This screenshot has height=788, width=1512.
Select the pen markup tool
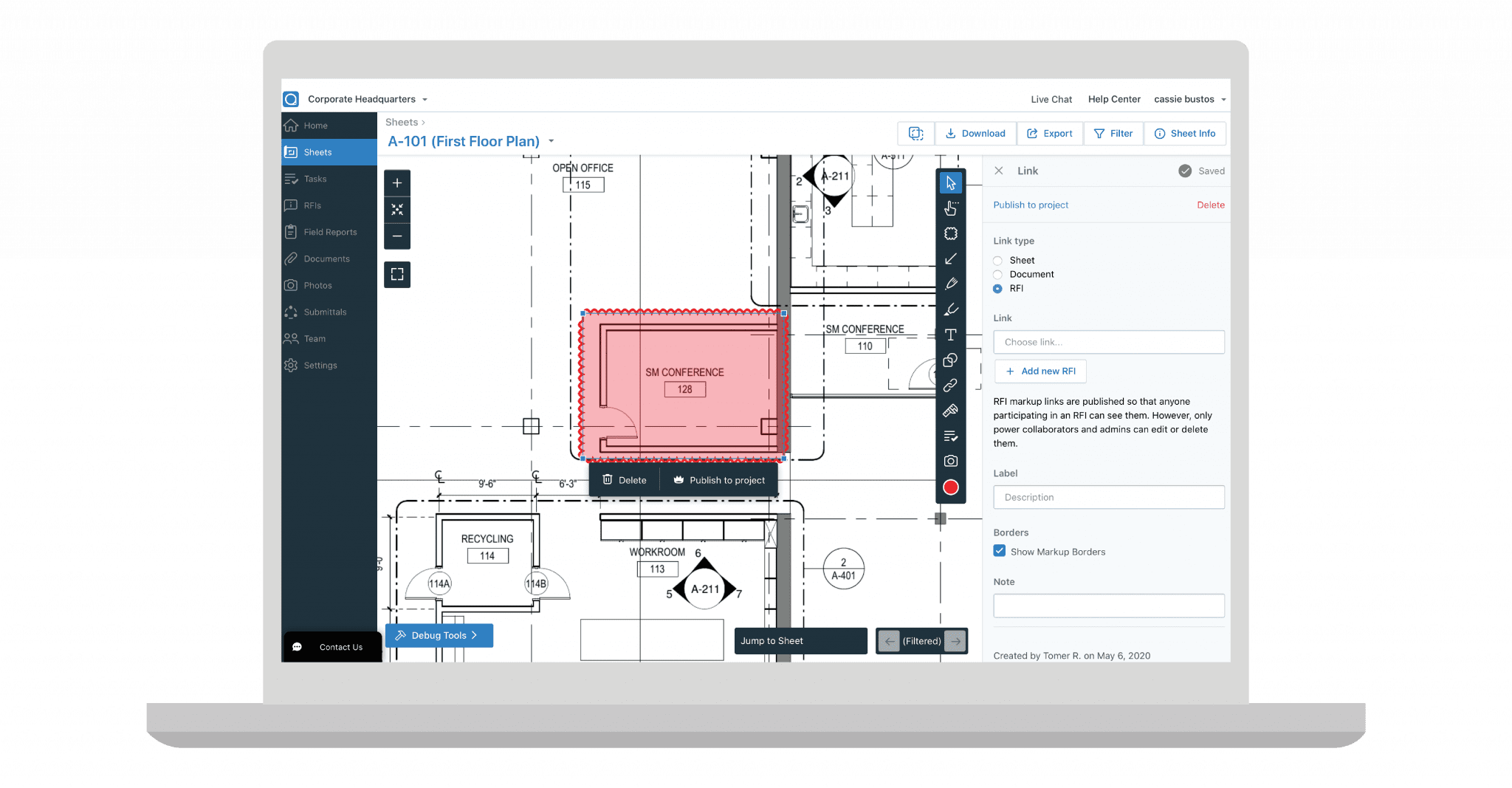(x=951, y=284)
